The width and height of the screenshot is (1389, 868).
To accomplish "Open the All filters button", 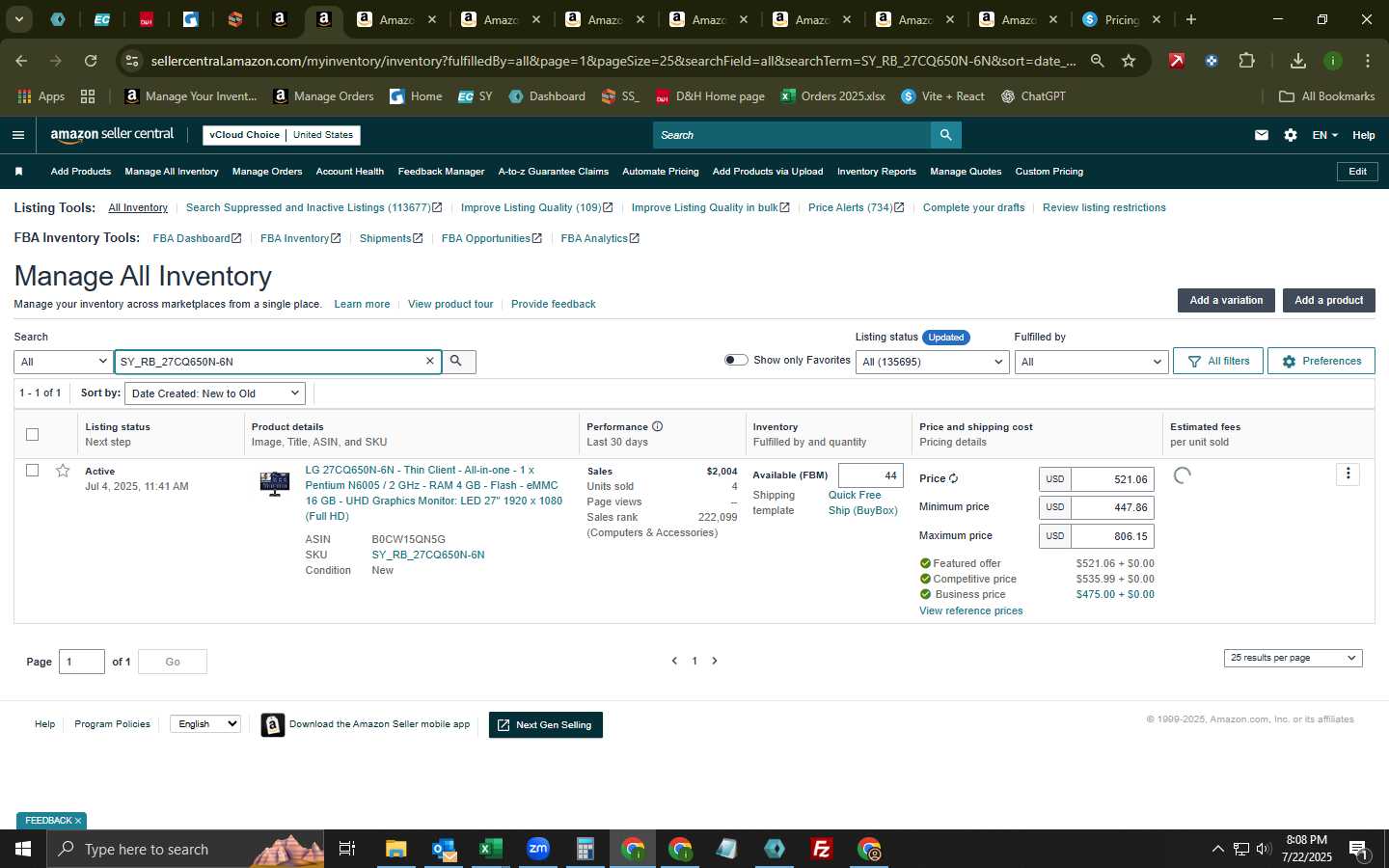I will point(1218,361).
